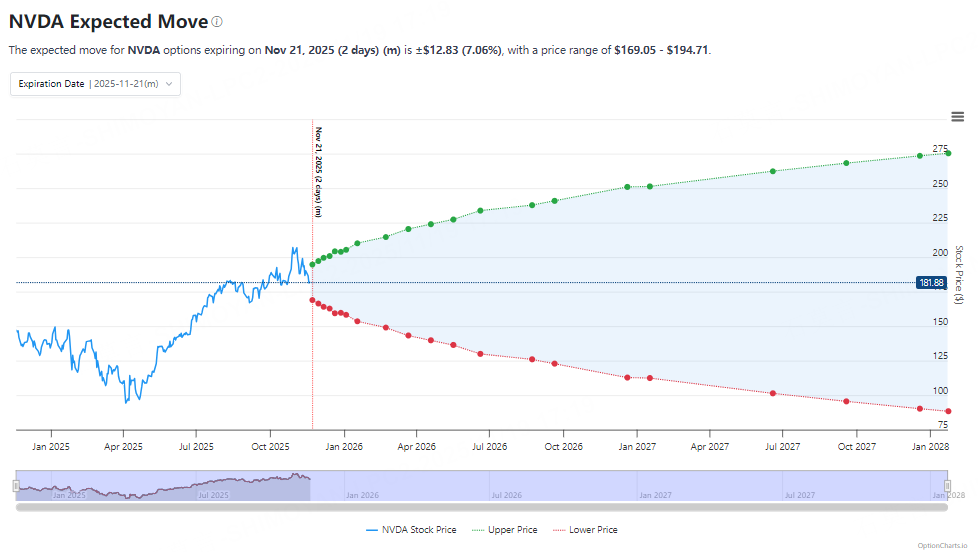Screen dimensions: 978x552
Task: Click the Jul 2025 label inside the navigator
Action: tap(213, 495)
